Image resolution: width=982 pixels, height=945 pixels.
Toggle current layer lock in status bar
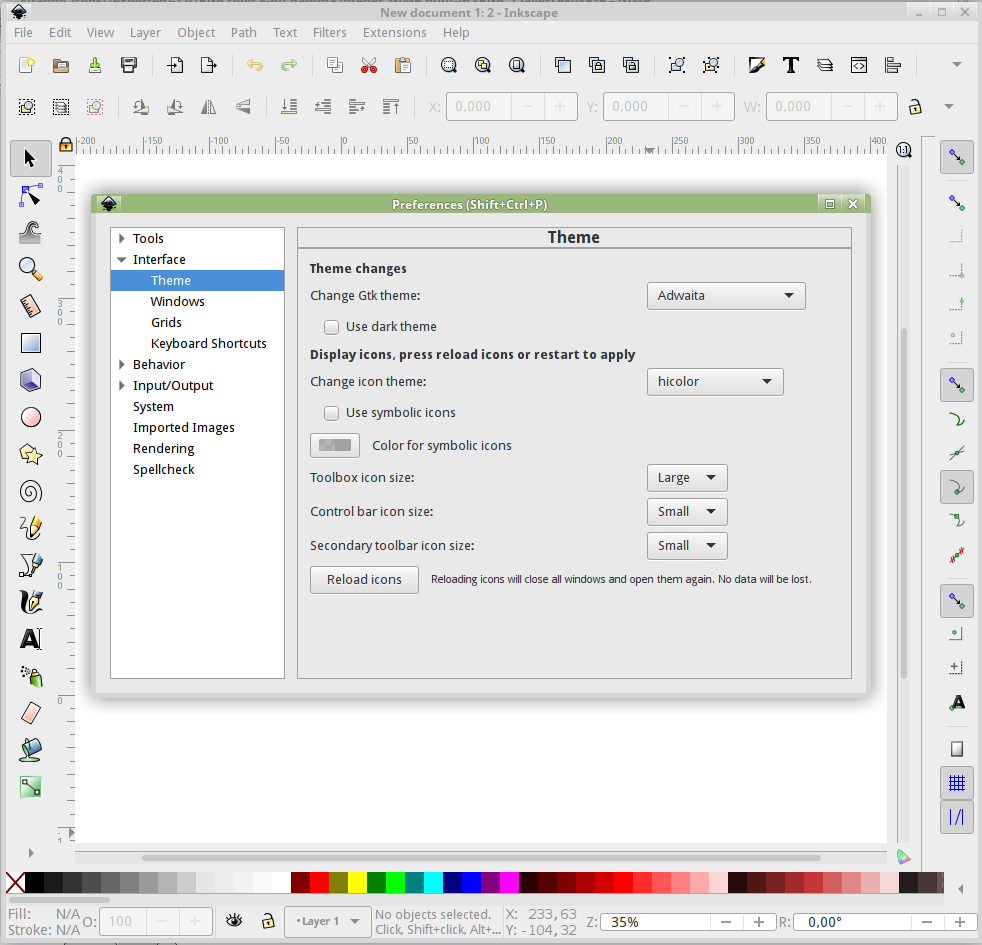pyautogui.click(x=268, y=921)
